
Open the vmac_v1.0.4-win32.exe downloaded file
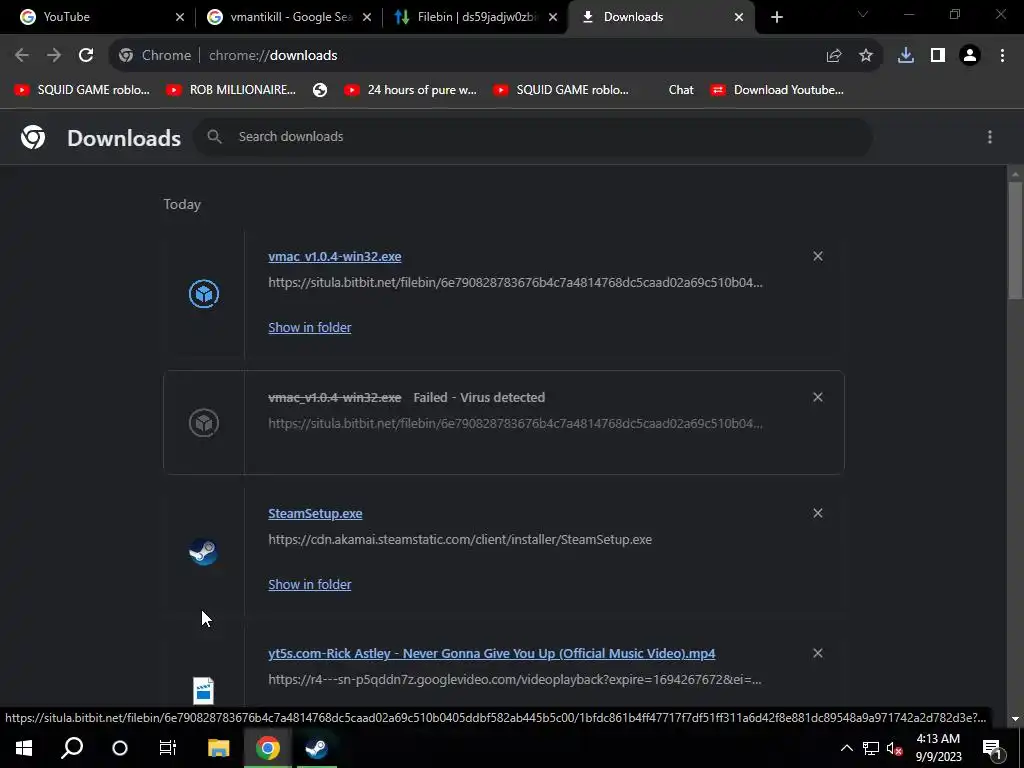tap(334, 257)
